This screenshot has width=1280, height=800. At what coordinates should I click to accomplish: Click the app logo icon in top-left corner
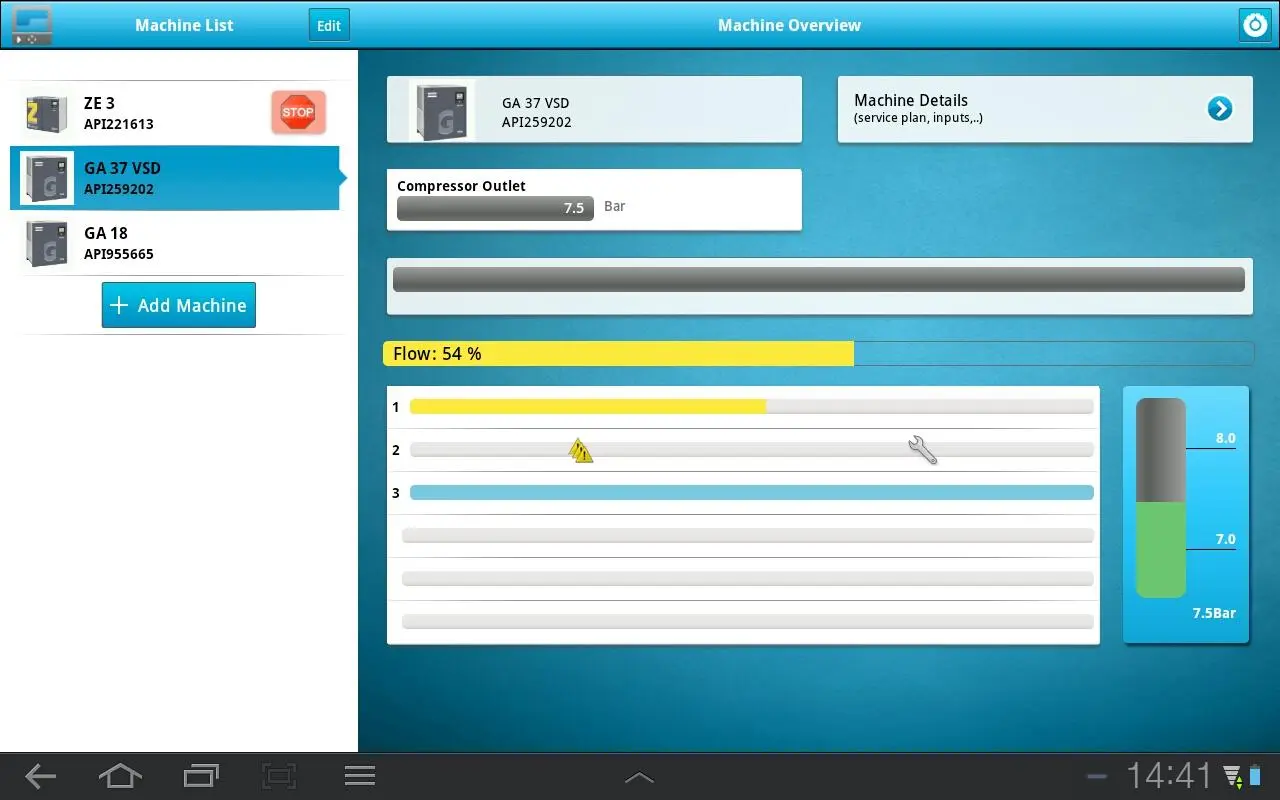(32, 25)
